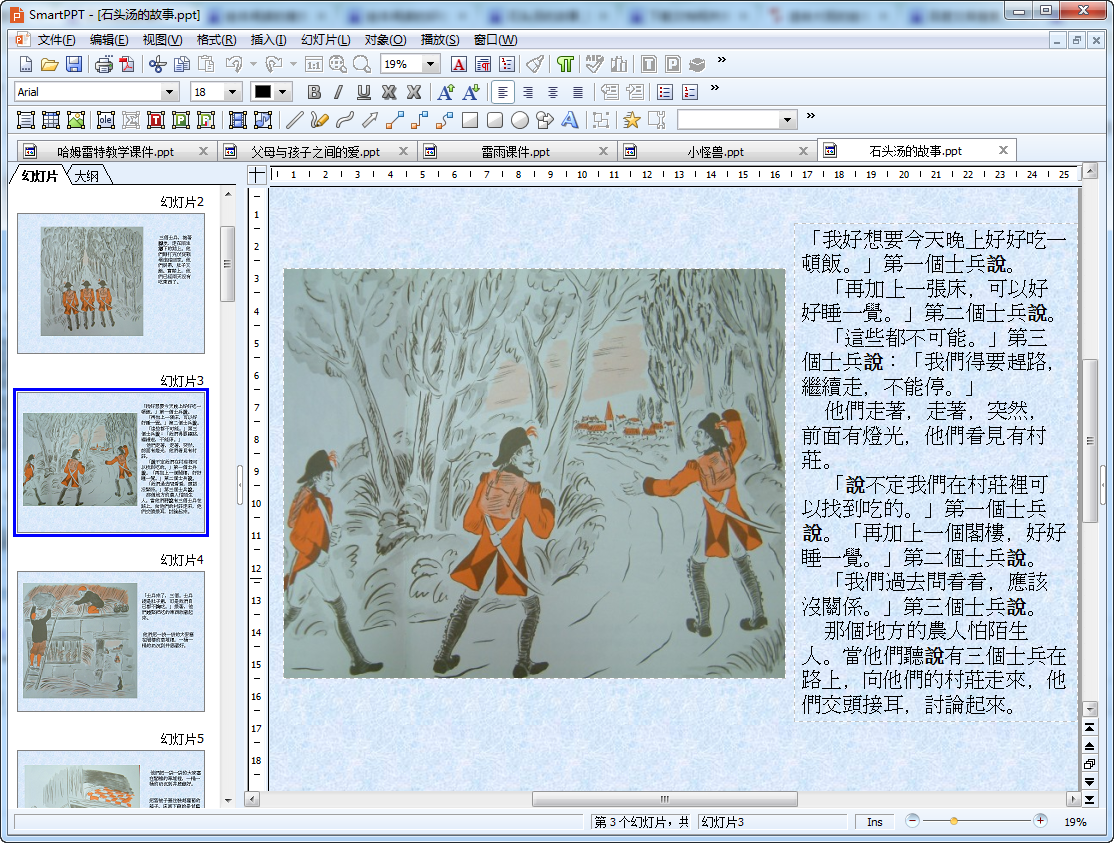The width and height of the screenshot is (1114, 843).
Task: Save the presentation with the floppy icon
Action: coord(74,65)
